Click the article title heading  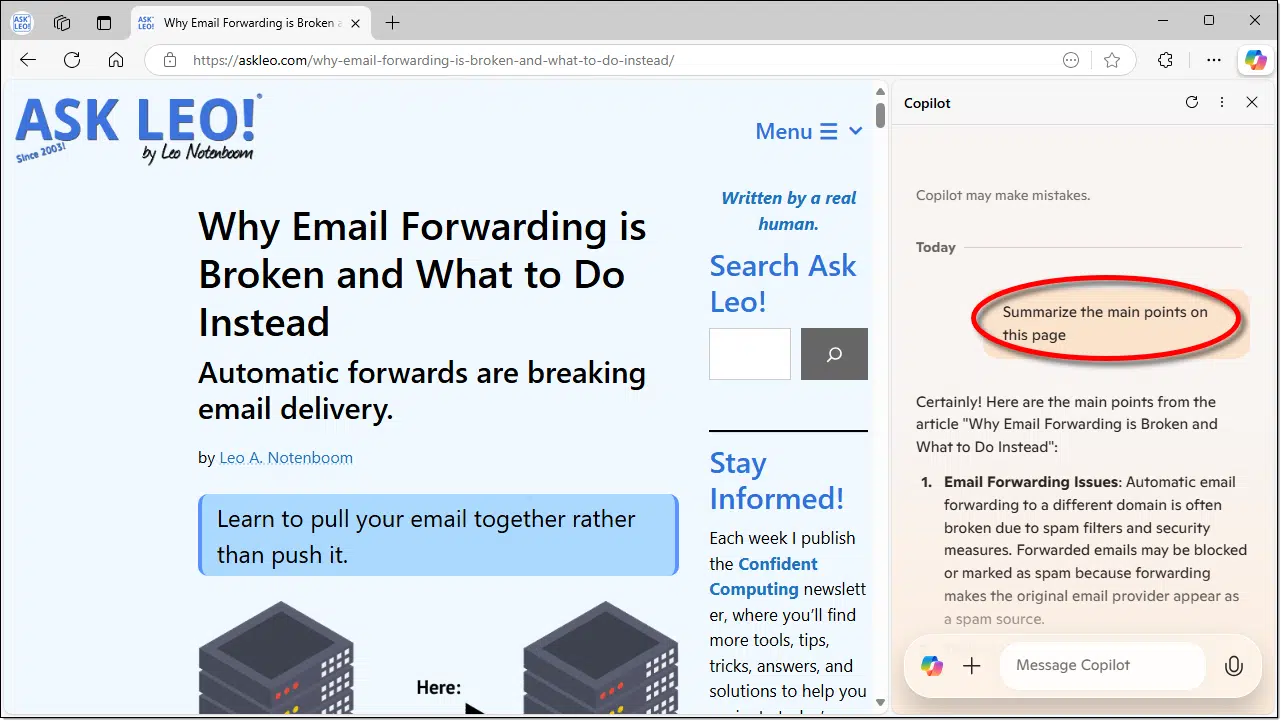click(422, 274)
